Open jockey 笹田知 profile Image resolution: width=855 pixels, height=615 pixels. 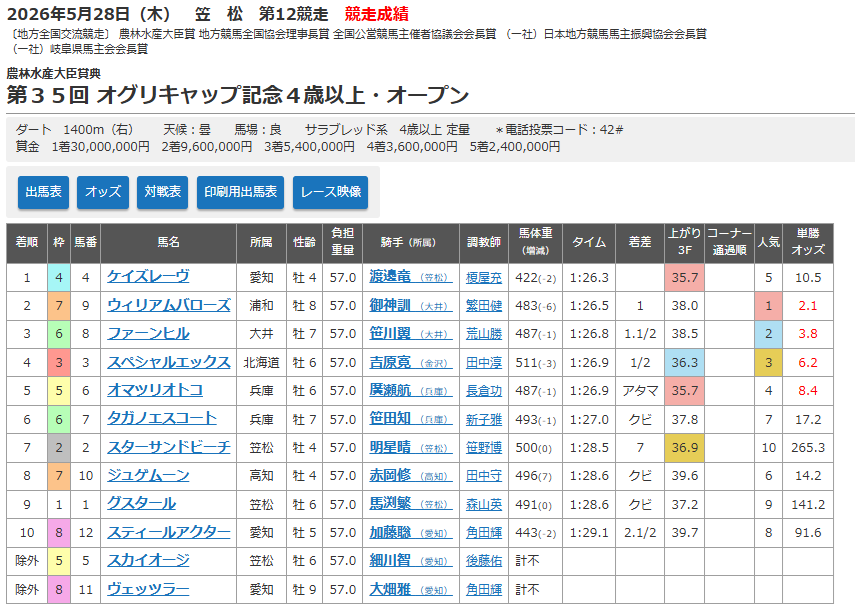(411, 419)
